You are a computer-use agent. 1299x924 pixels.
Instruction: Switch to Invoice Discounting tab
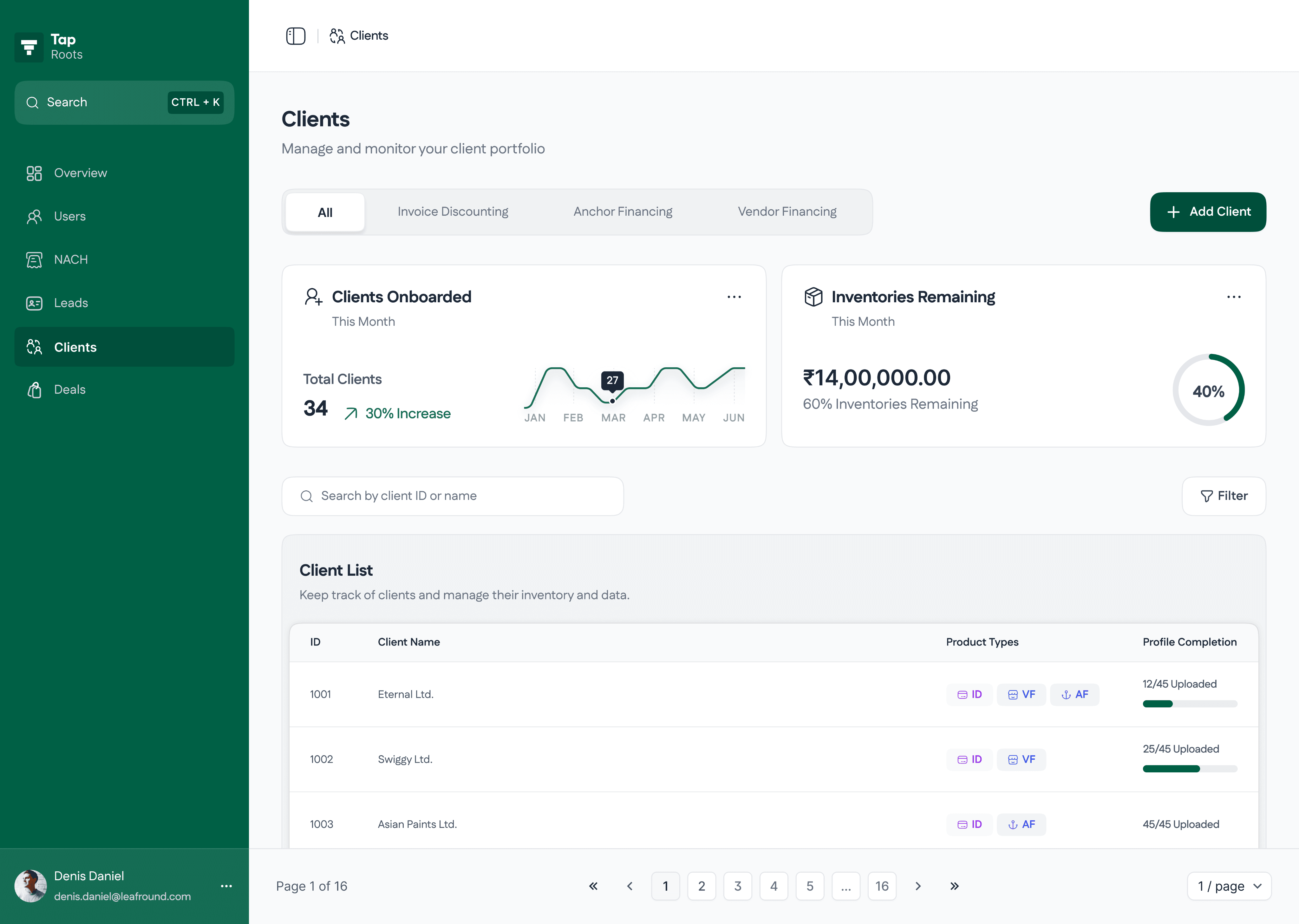click(x=453, y=212)
